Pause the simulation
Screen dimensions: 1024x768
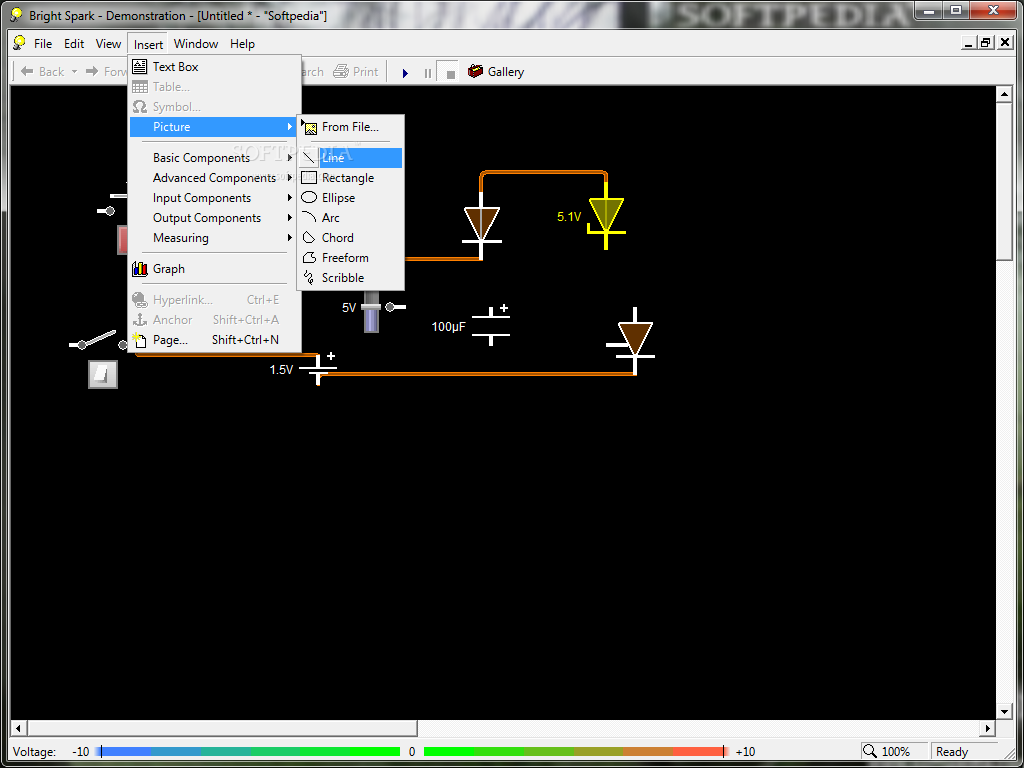pyautogui.click(x=428, y=72)
